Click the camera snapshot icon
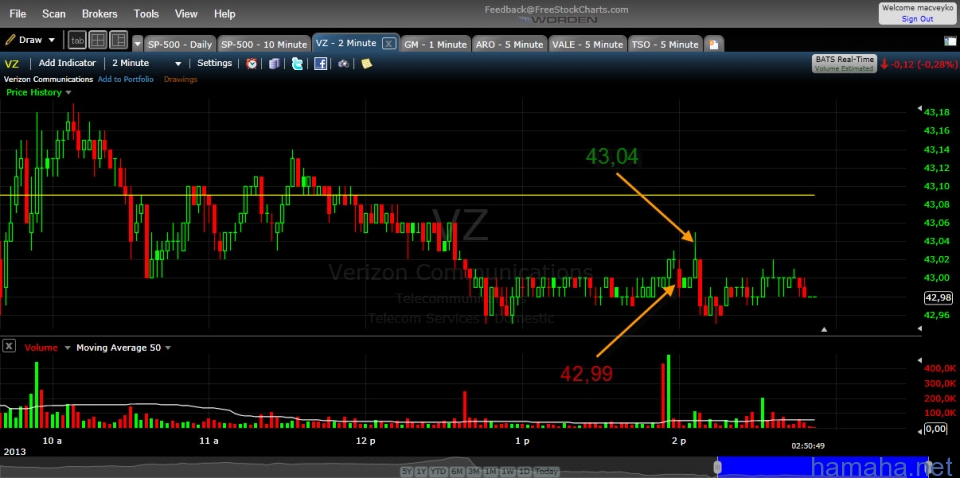 343,63
